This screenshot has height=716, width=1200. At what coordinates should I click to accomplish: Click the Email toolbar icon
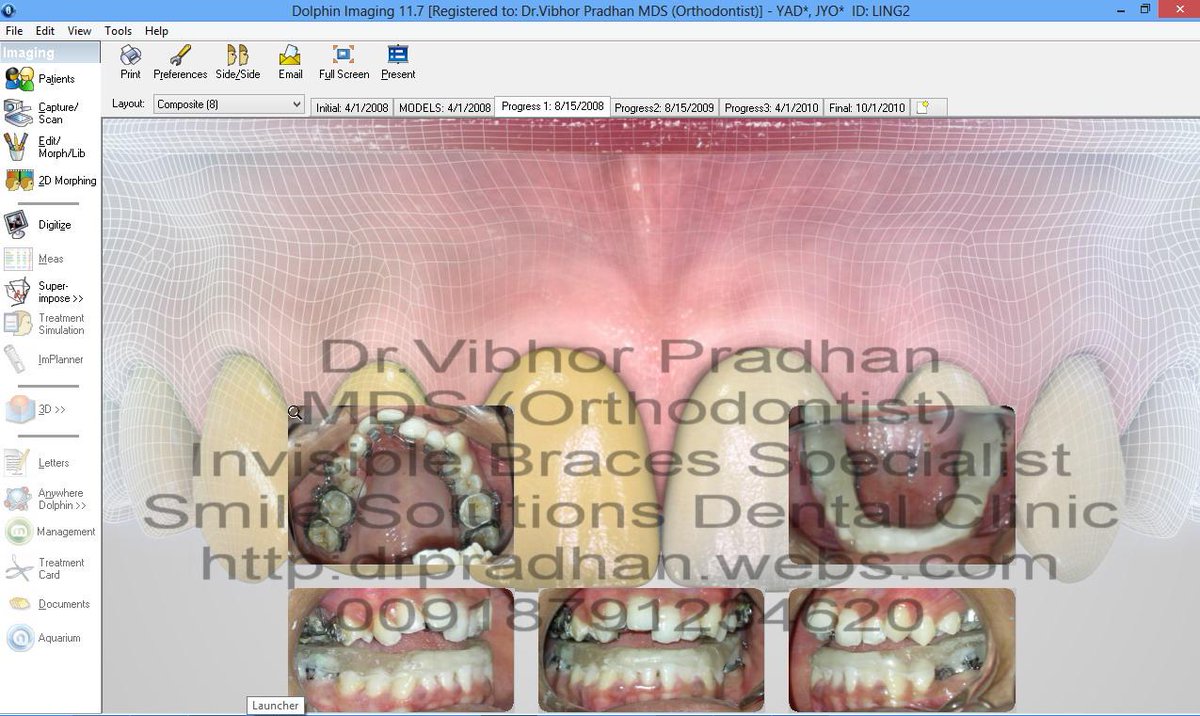click(x=290, y=62)
